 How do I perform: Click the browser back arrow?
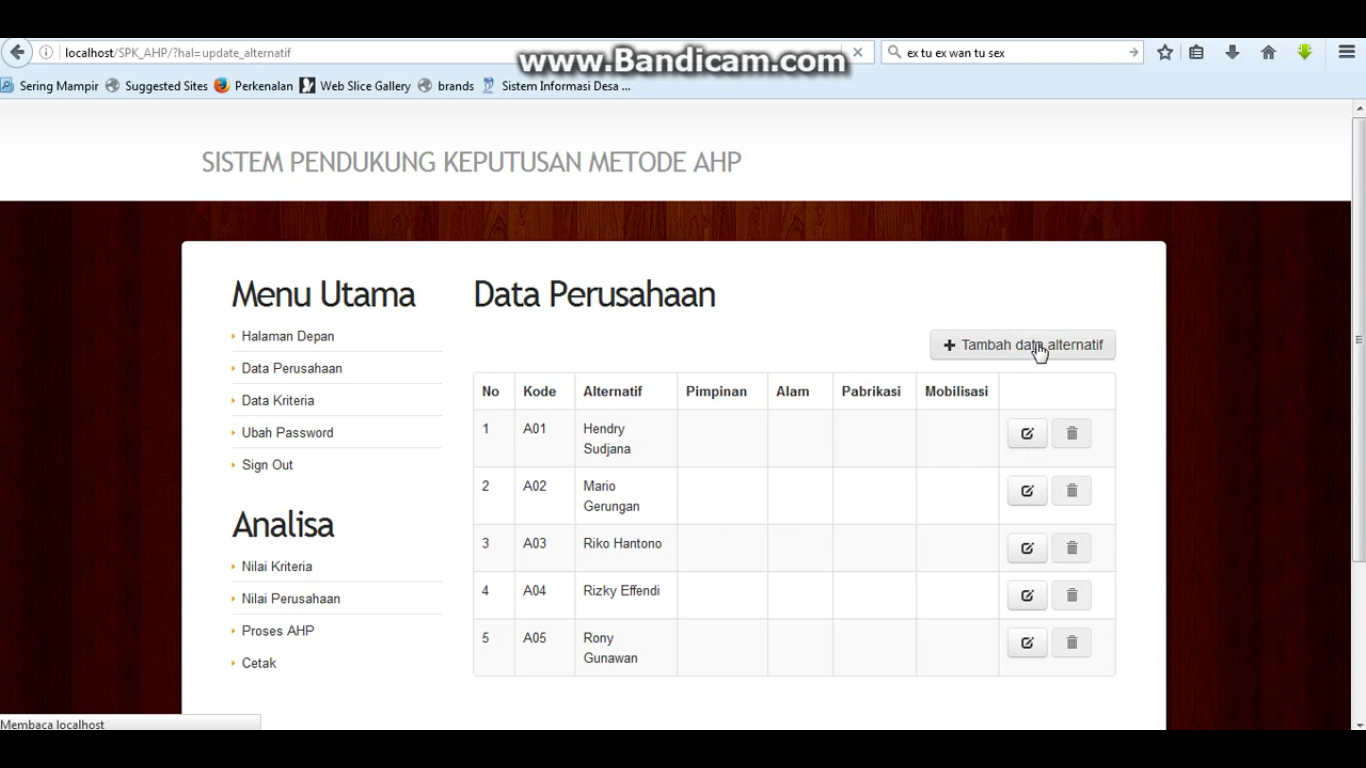[x=17, y=53]
